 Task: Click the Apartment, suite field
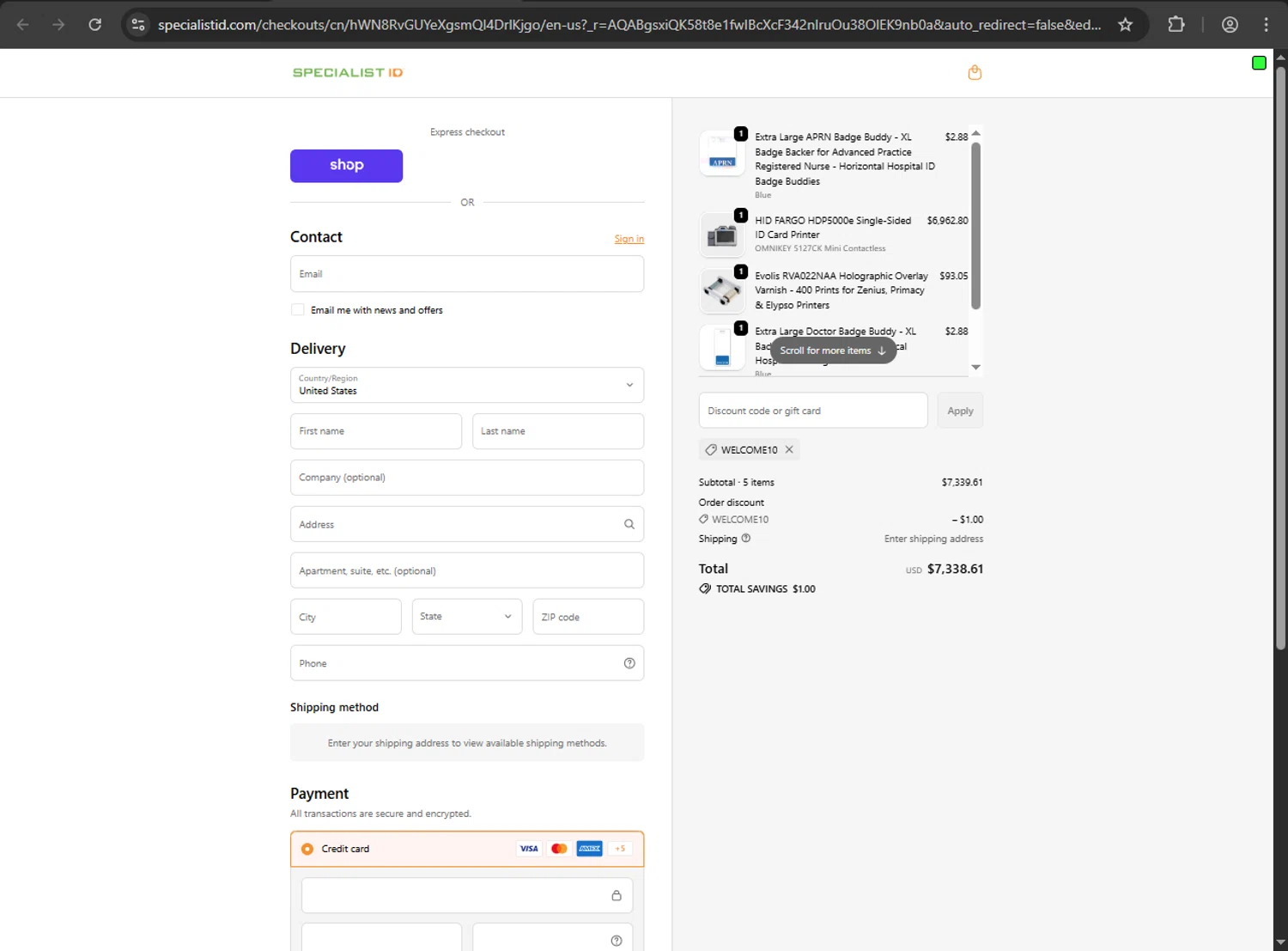click(x=467, y=570)
